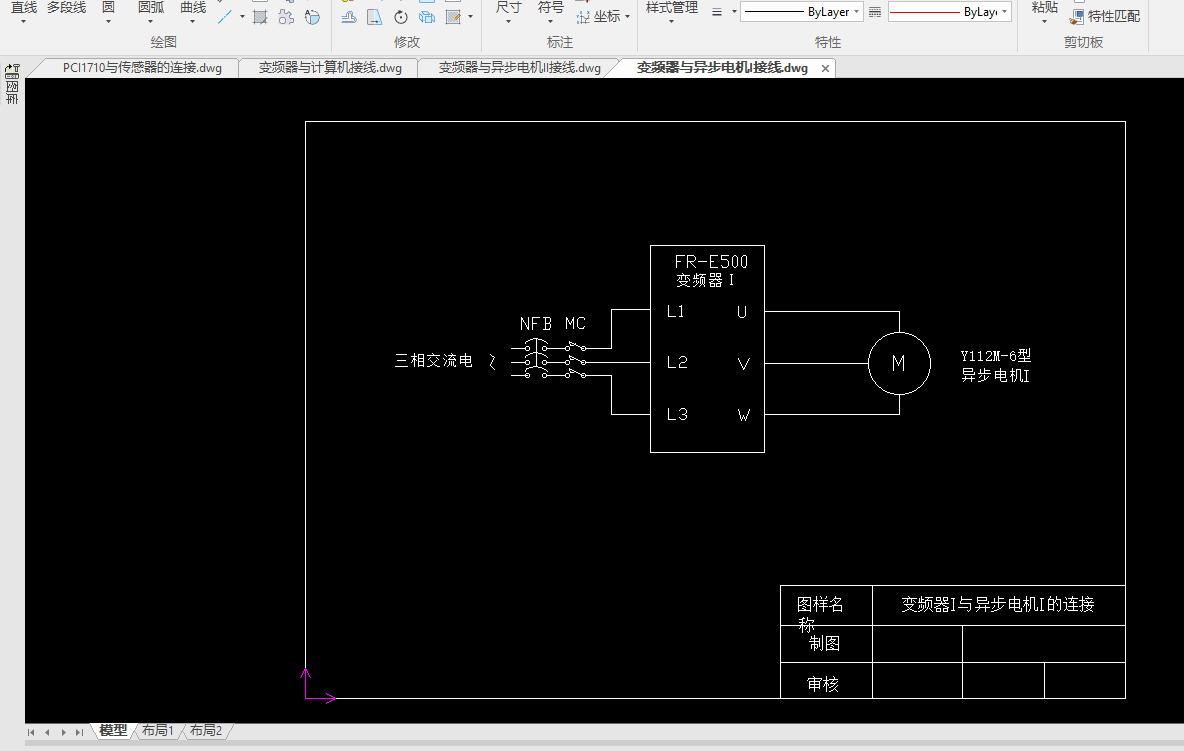Select the L2 terminal label

(x=677, y=362)
